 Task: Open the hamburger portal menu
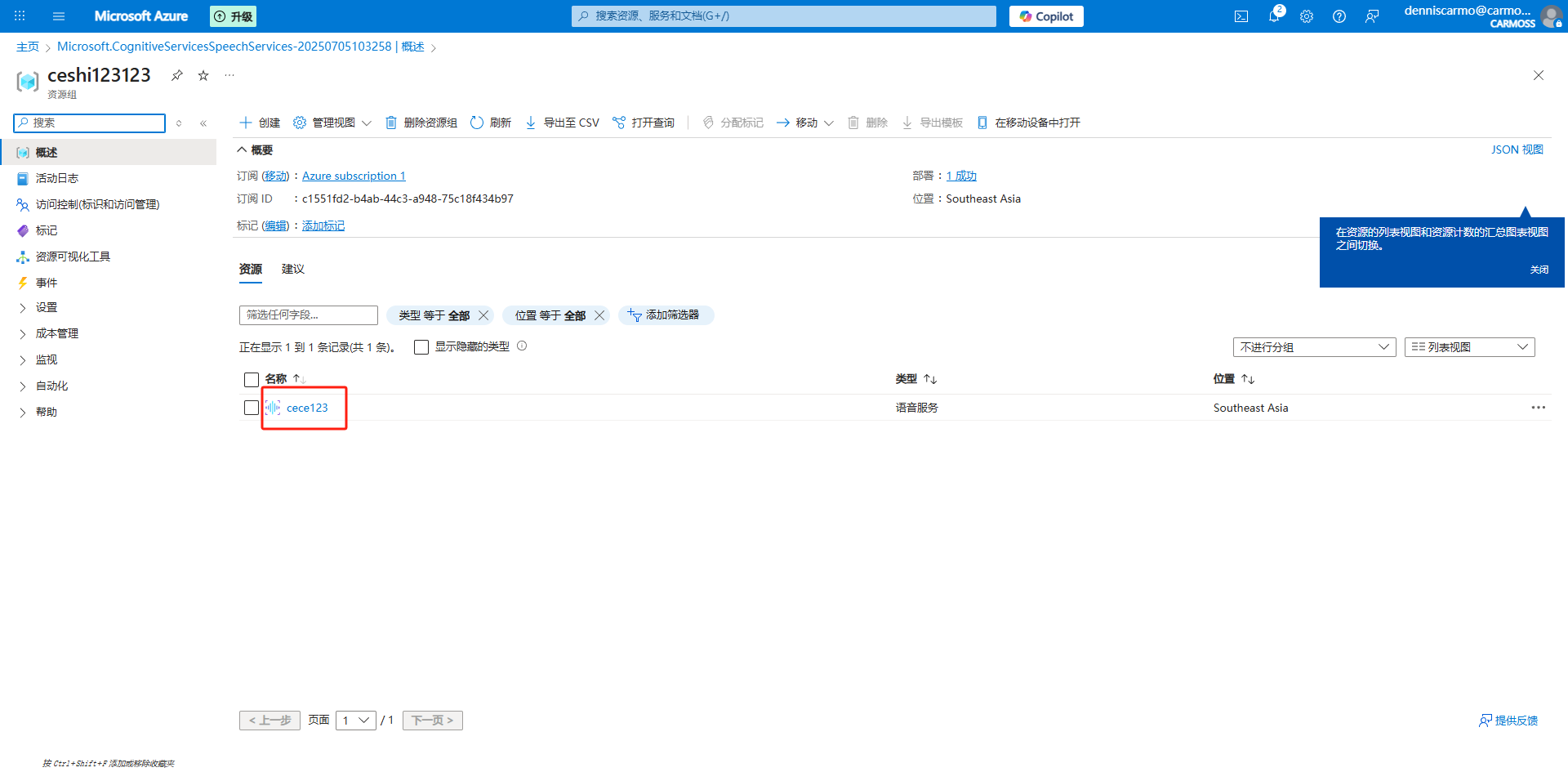59,16
